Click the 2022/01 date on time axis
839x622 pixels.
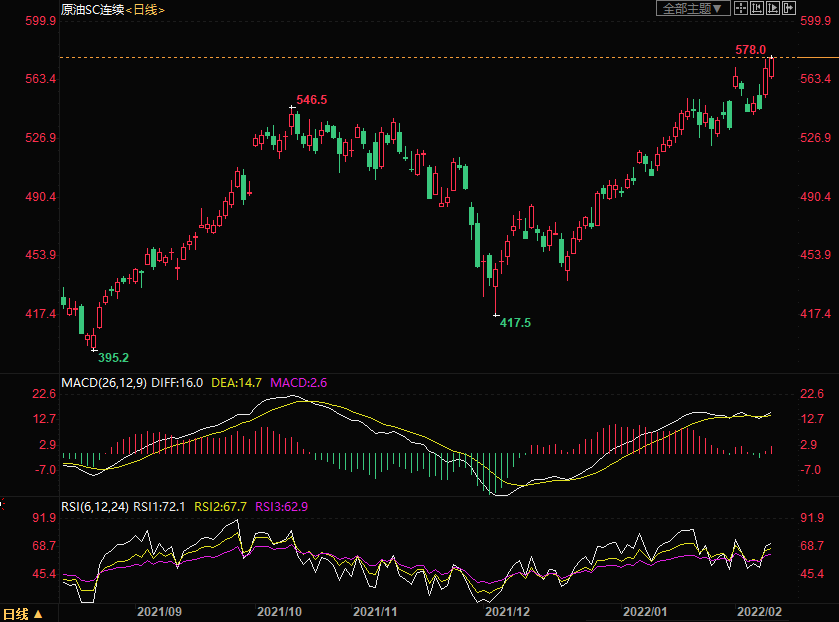644,610
